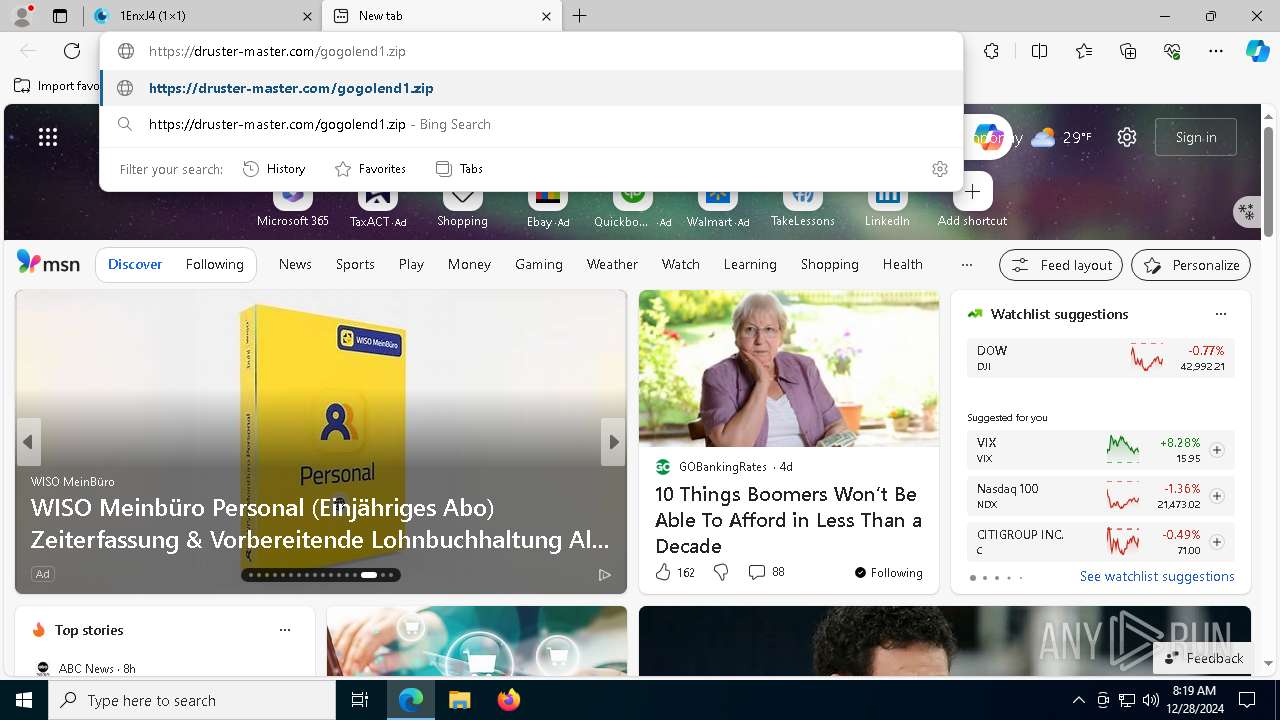
Task: Filter search by History
Action: [274, 169]
